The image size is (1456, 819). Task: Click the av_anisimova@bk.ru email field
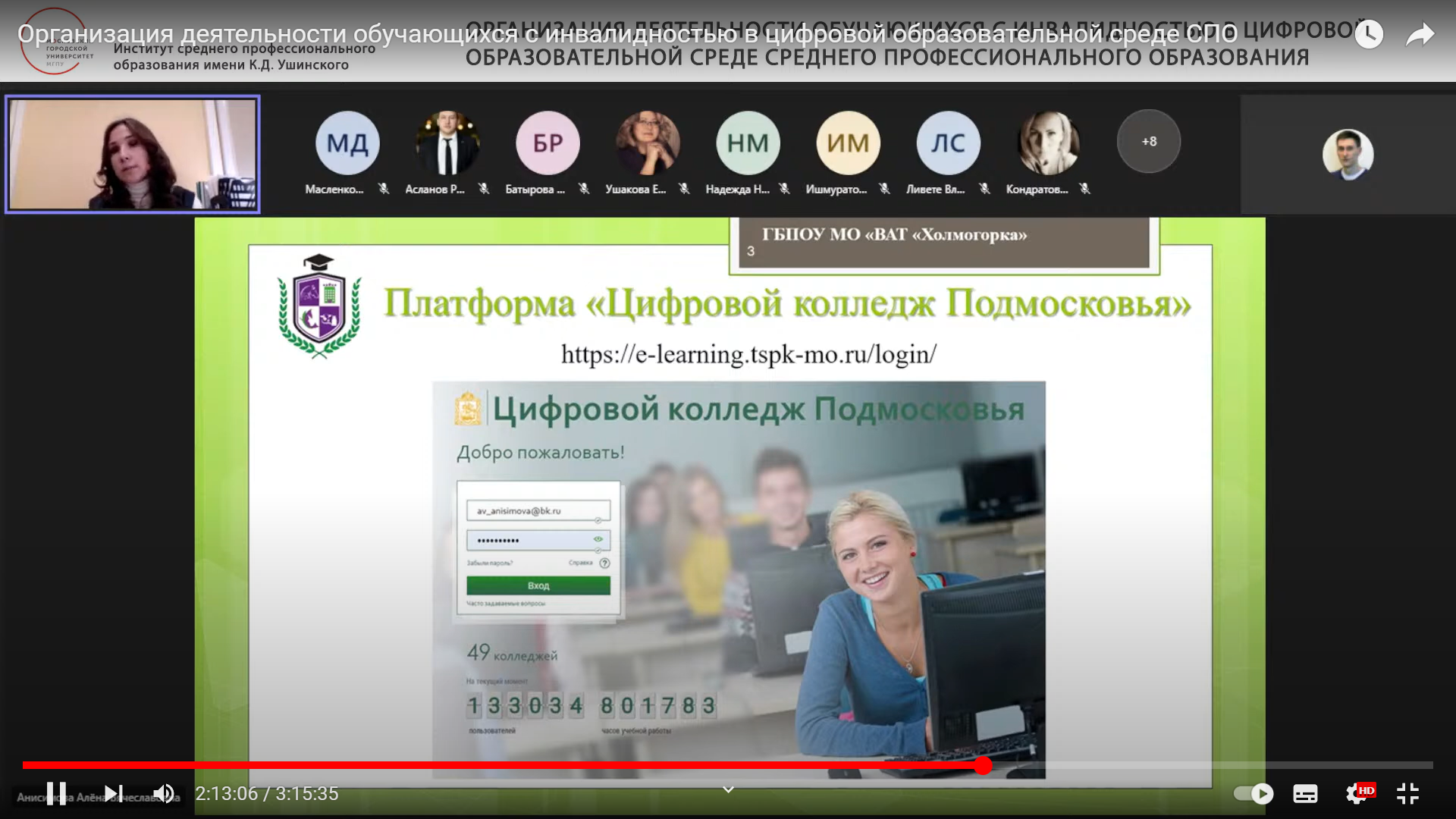coord(538,511)
